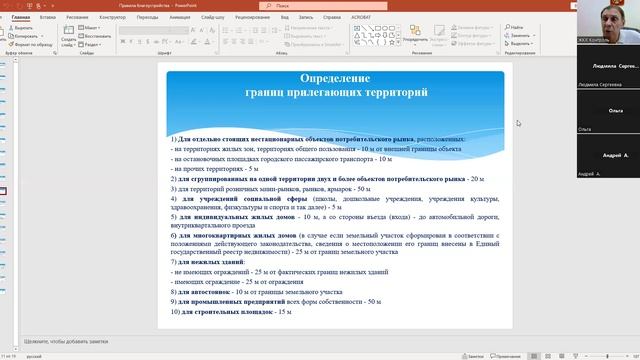Select oval shape in shapes gallery
Viewport: 640px width, 360px height.
(x=385, y=29)
